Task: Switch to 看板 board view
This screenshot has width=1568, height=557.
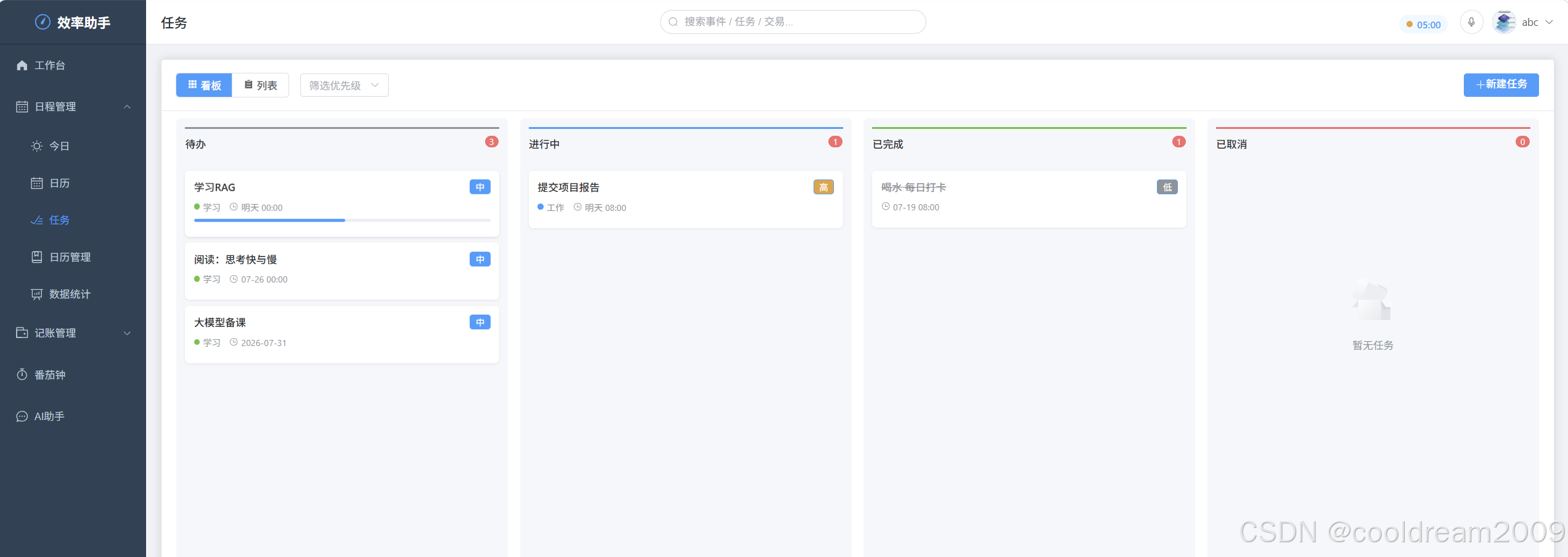Action: point(204,85)
